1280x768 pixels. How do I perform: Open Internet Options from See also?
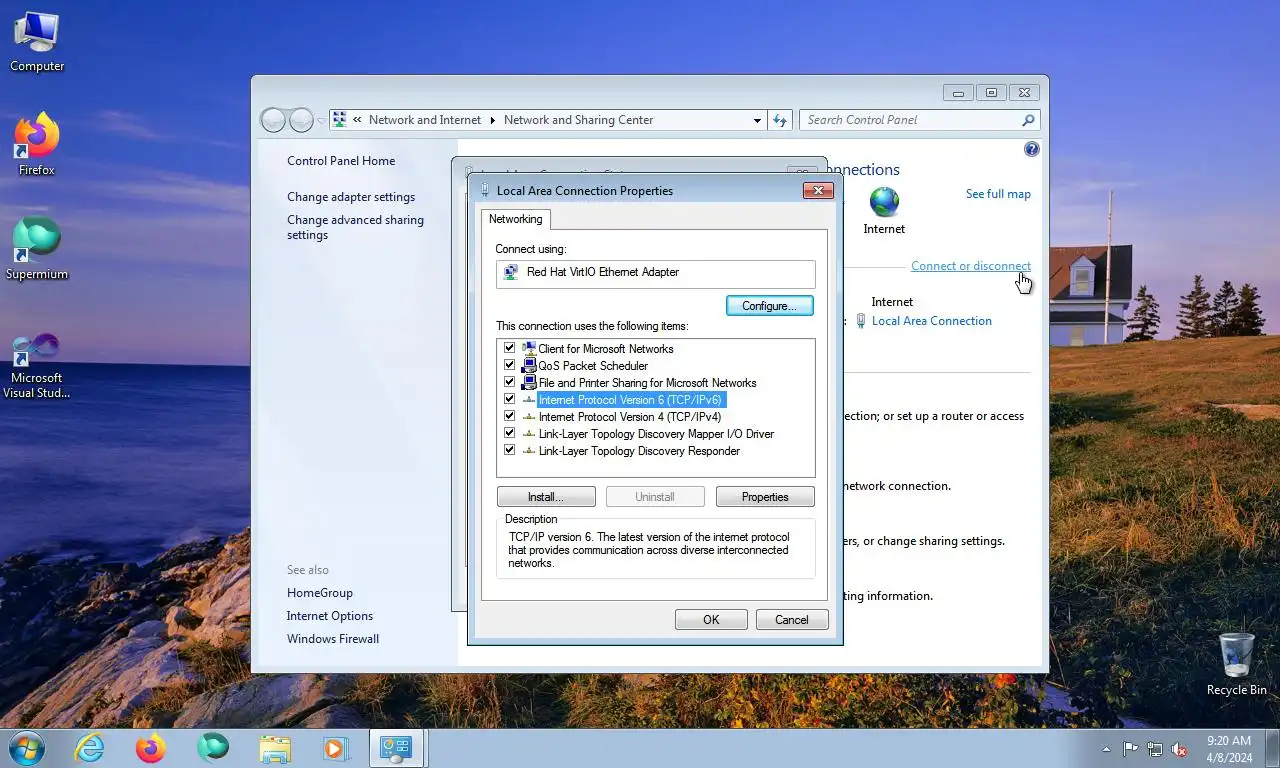(330, 616)
